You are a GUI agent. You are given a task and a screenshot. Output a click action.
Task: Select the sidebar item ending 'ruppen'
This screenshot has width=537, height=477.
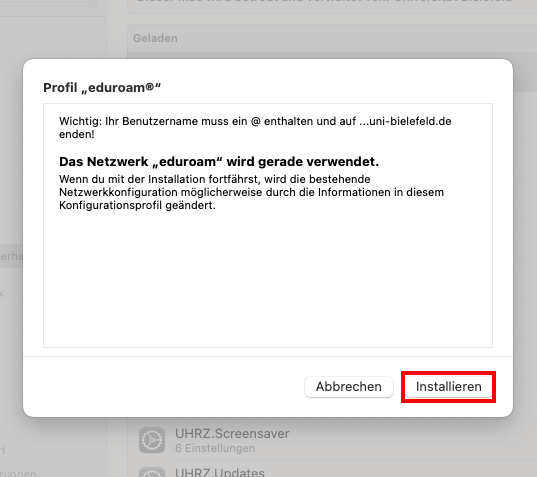[x=18, y=473]
